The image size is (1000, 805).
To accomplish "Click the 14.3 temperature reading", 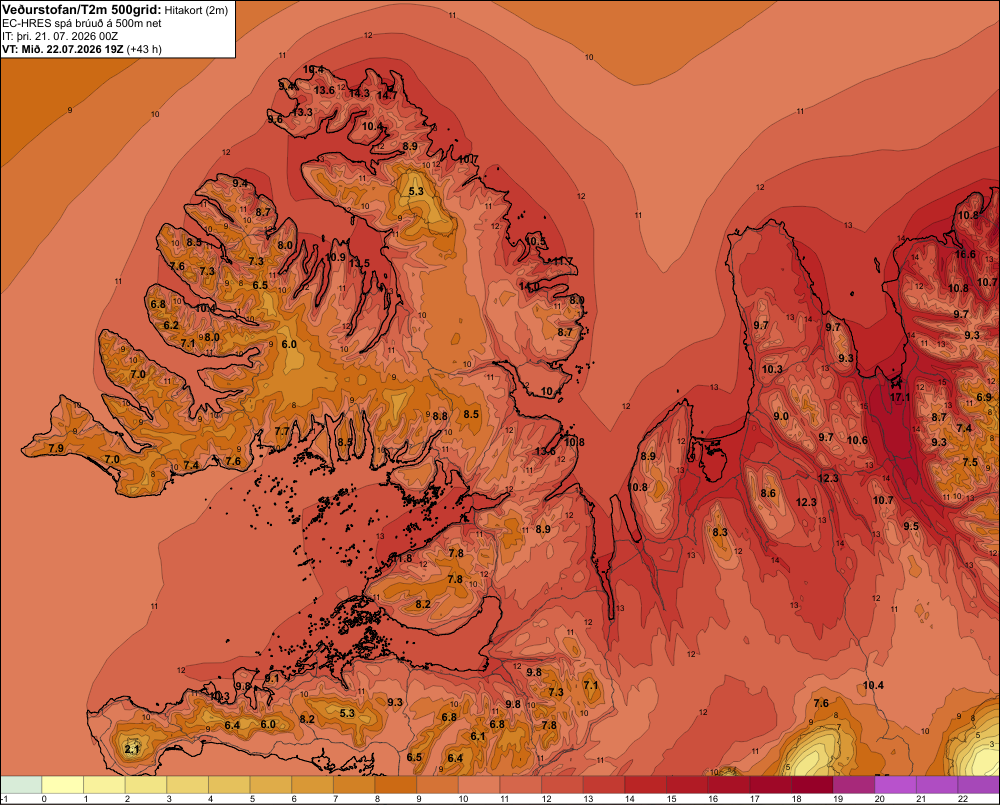I will click(x=359, y=93).
